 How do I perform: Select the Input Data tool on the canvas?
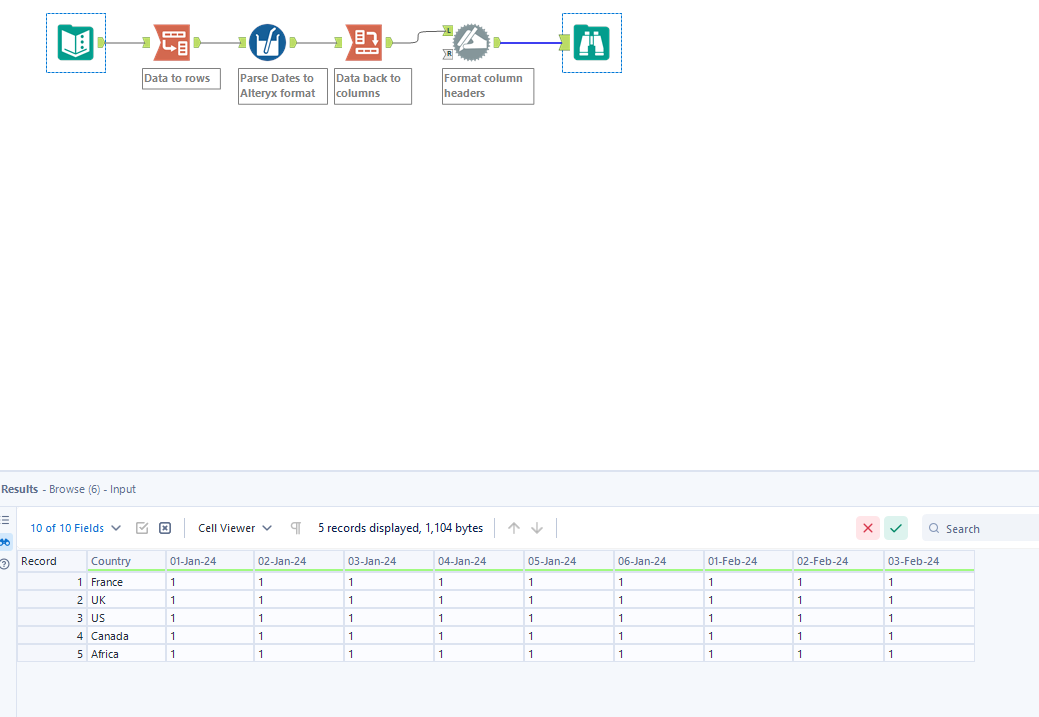tap(75, 42)
